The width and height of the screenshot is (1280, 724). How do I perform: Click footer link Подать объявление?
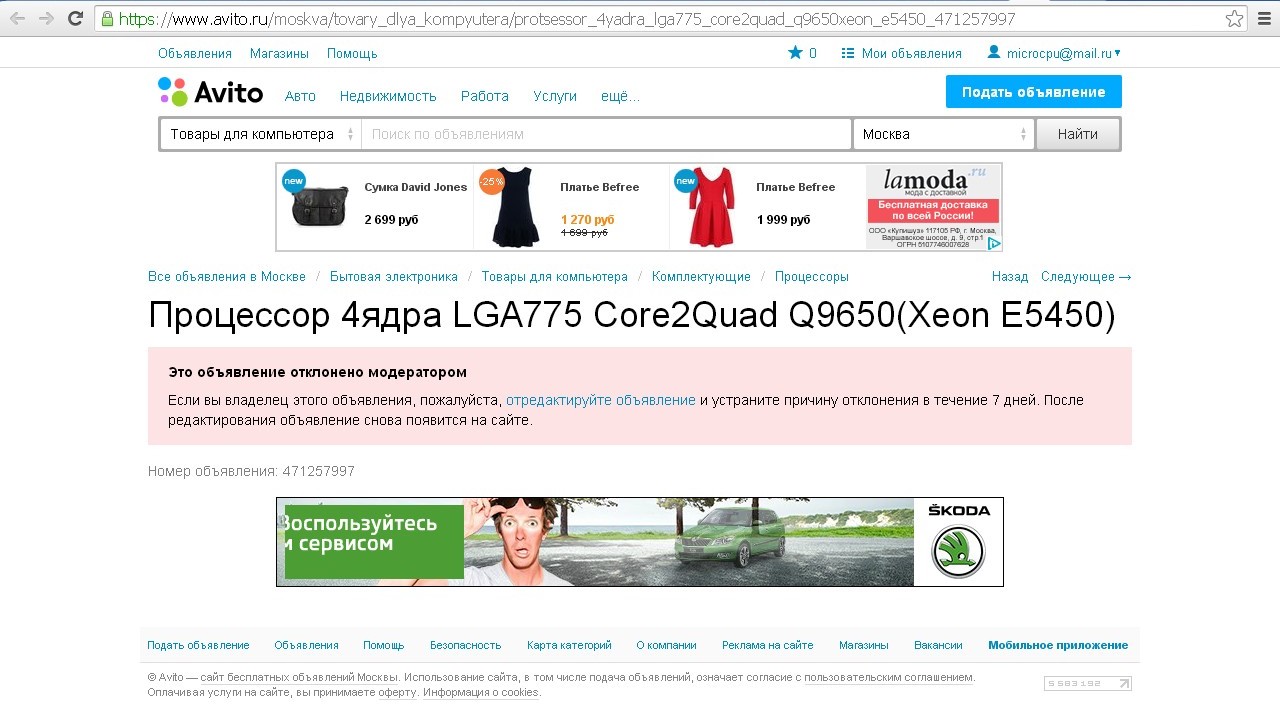[198, 645]
